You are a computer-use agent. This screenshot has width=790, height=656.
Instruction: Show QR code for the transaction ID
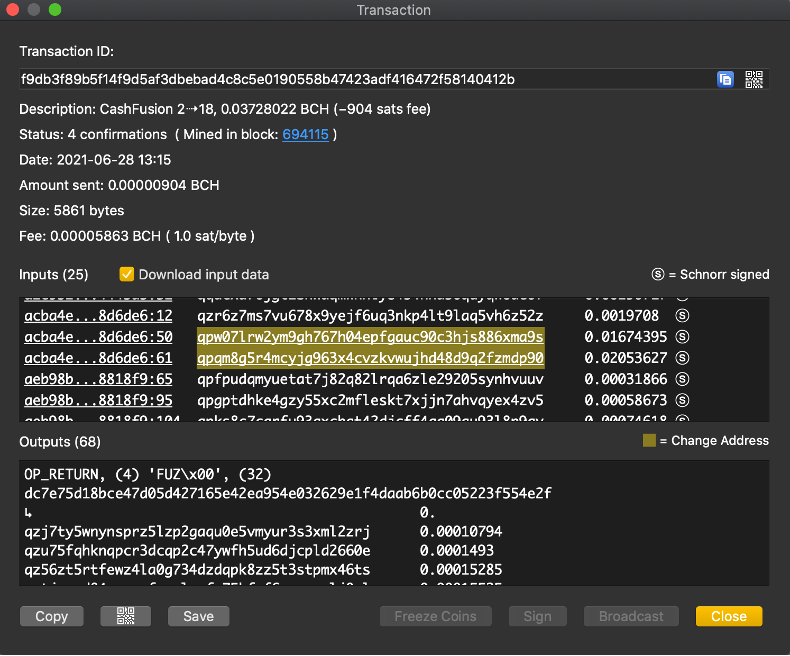click(x=754, y=79)
